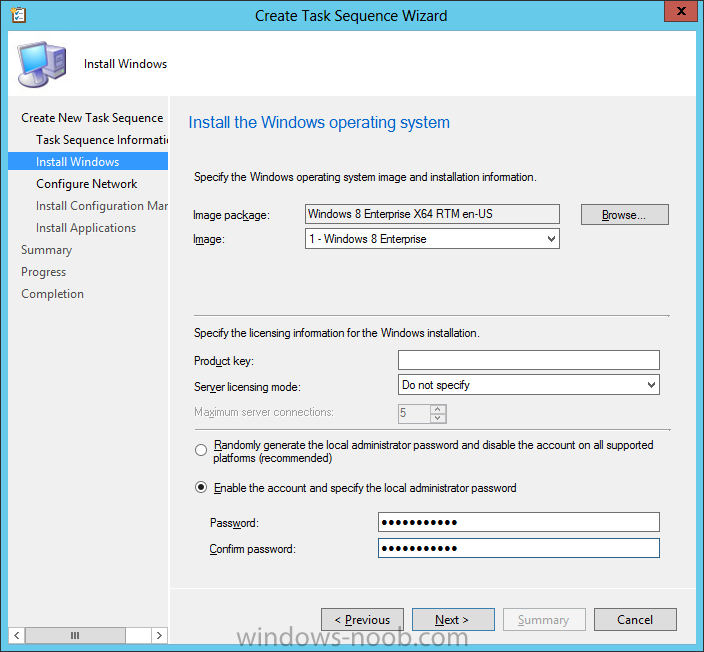Click the sidebar horizontal scrollbar thumb

coord(75,635)
